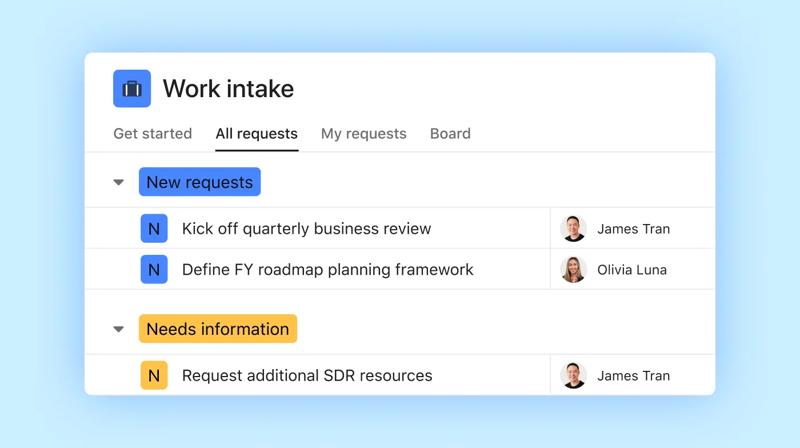Click the yellow N icon beside Request additional SDR resources
Screen dimensions: 800x448
point(153,376)
